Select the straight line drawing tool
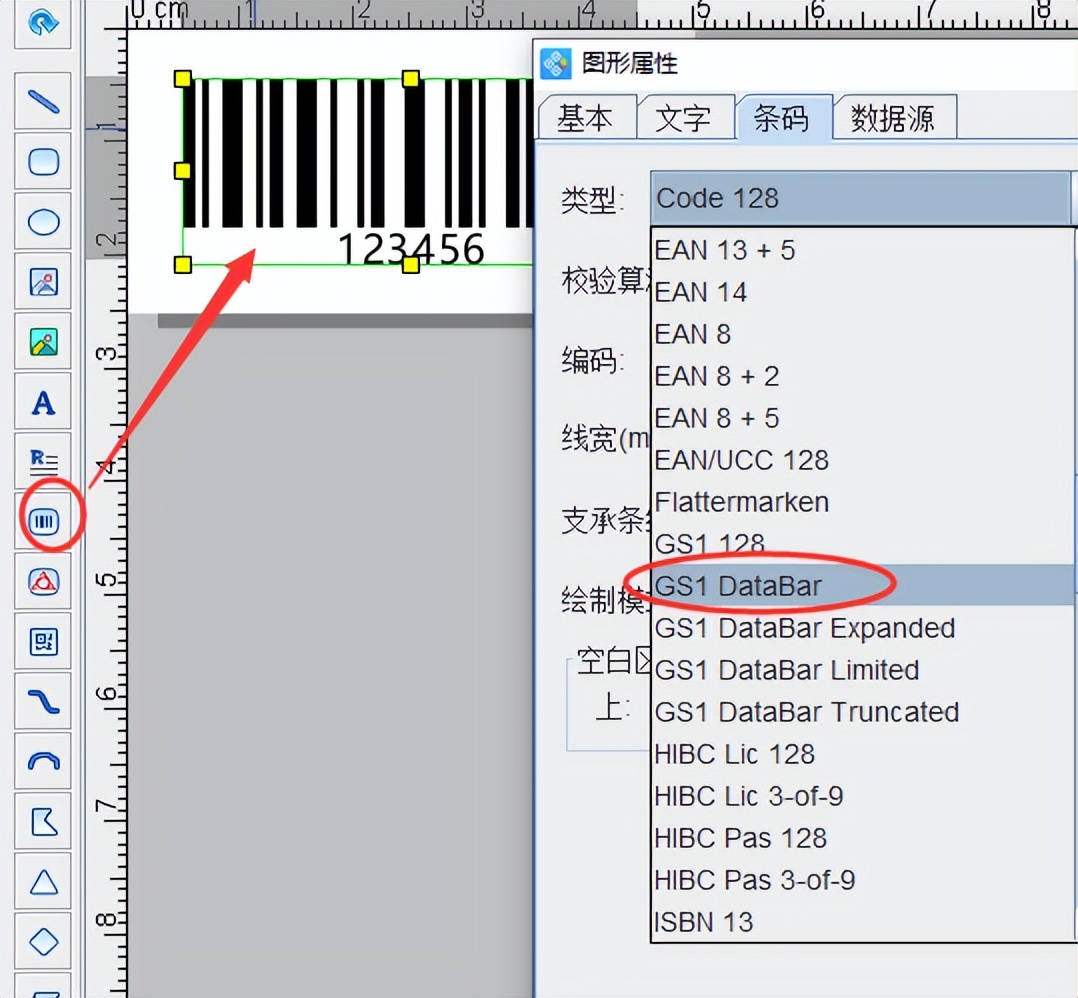Viewport: 1078px width, 998px height. coord(43,102)
